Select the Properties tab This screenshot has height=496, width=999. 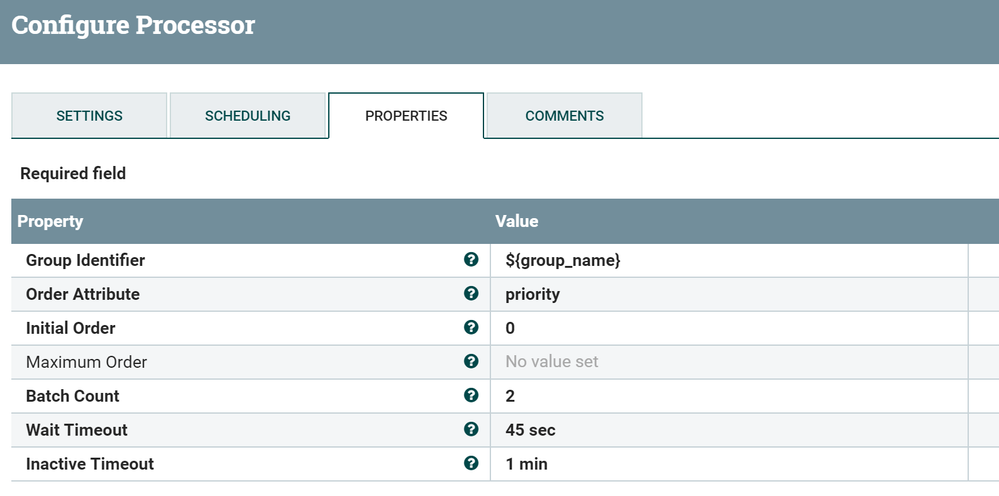click(406, 116)
